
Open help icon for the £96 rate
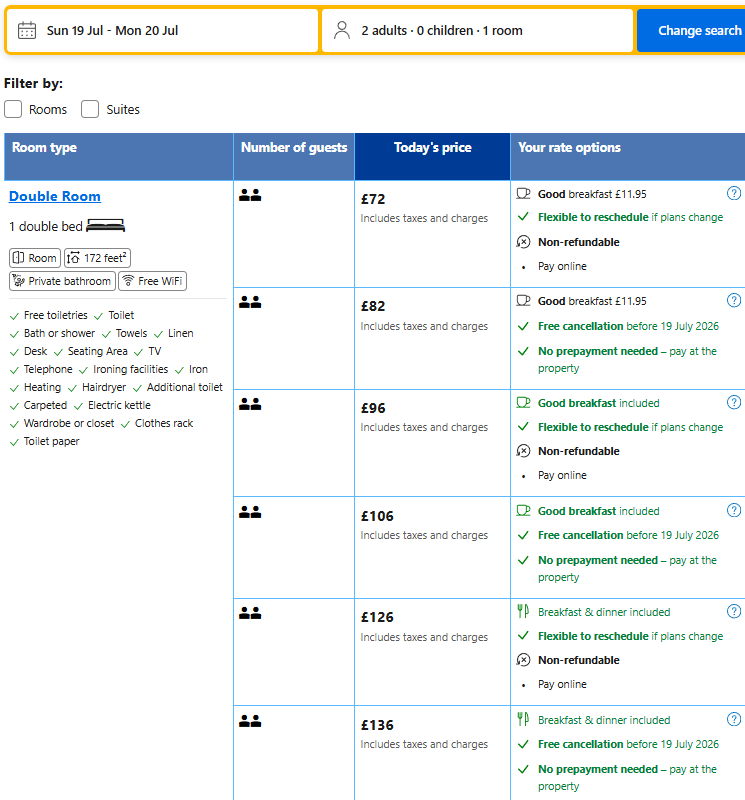[x=734, y=403]
